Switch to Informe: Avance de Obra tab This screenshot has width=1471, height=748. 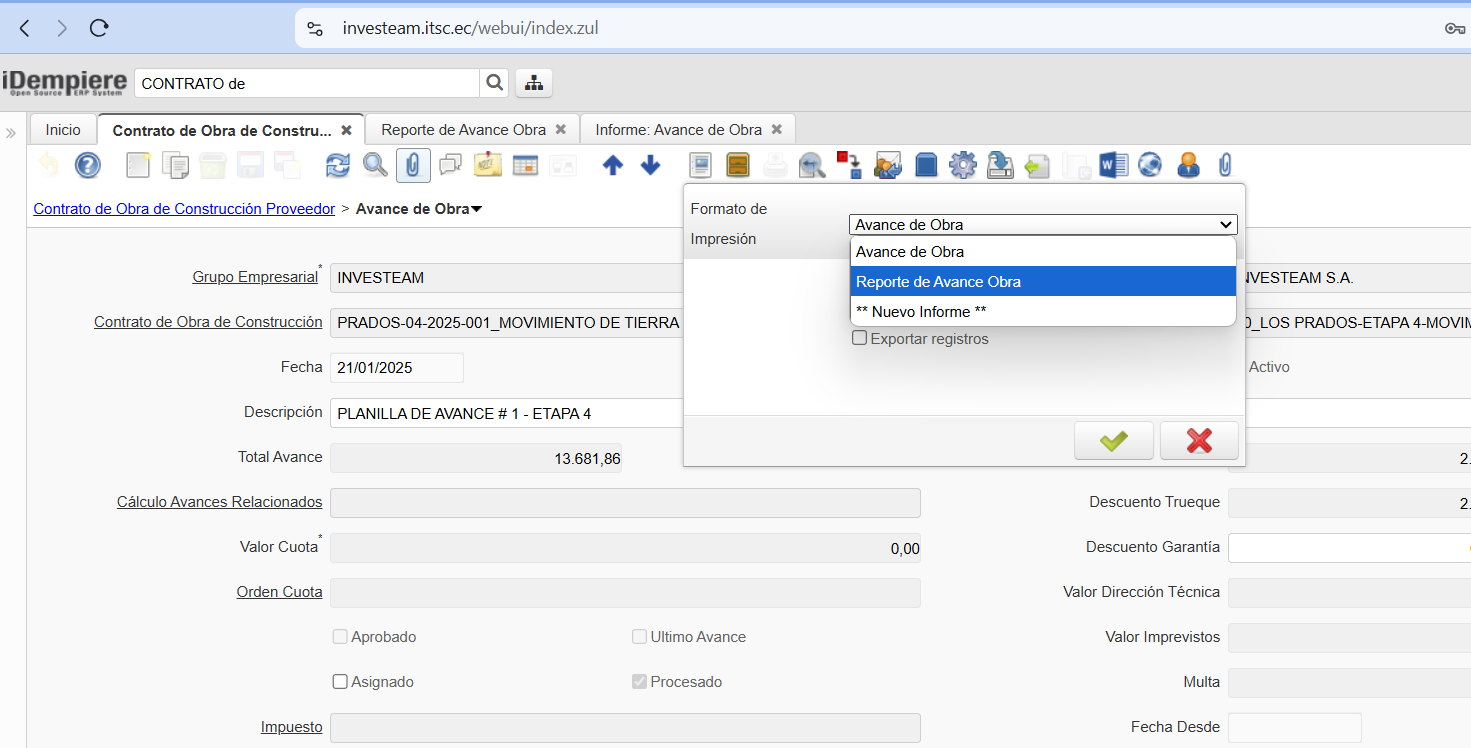[x=678, y=130]
